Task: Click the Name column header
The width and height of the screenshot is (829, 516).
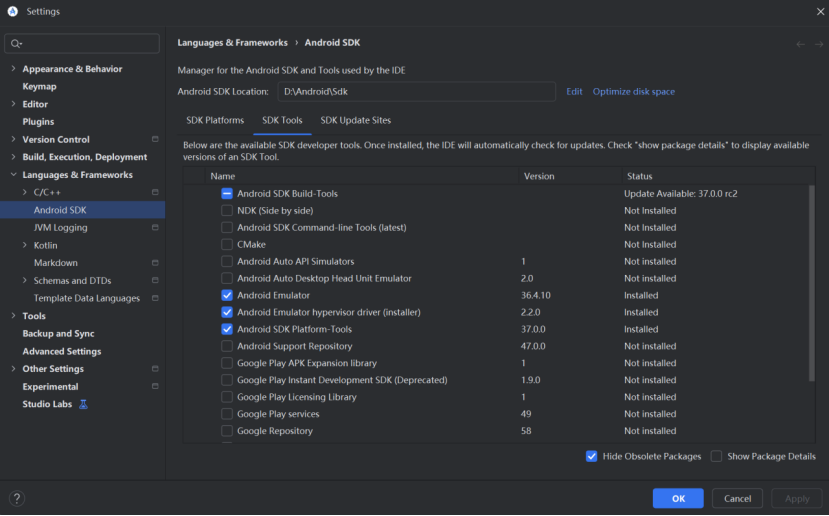Action: [362, 176]
